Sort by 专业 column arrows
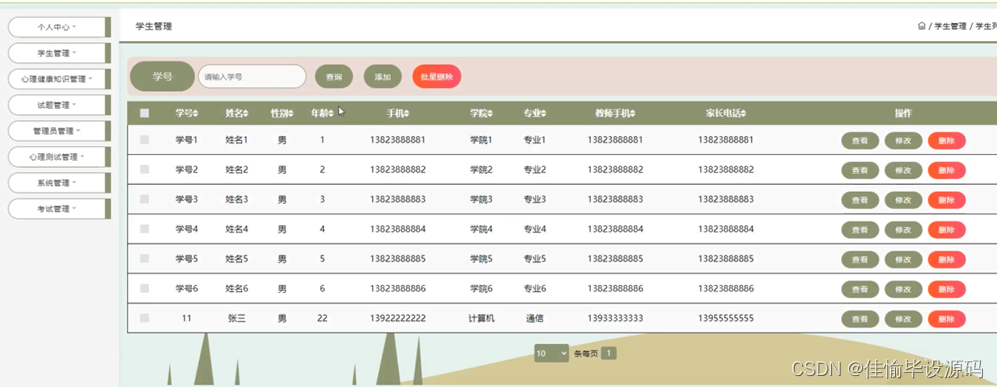Image resolution: width=998 pixels, height=388 pixels. click(x=543, y=114)
